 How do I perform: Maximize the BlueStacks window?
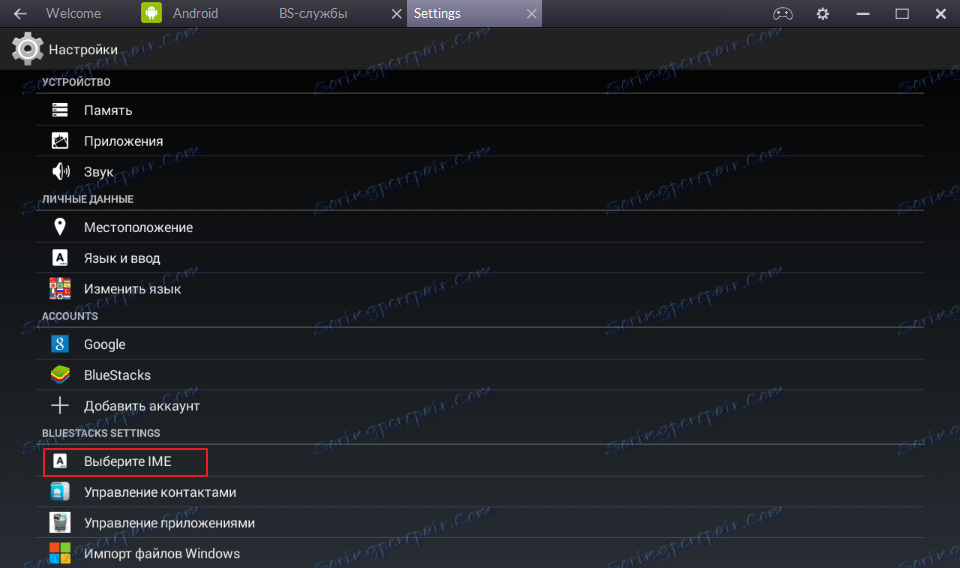(902, 13)
